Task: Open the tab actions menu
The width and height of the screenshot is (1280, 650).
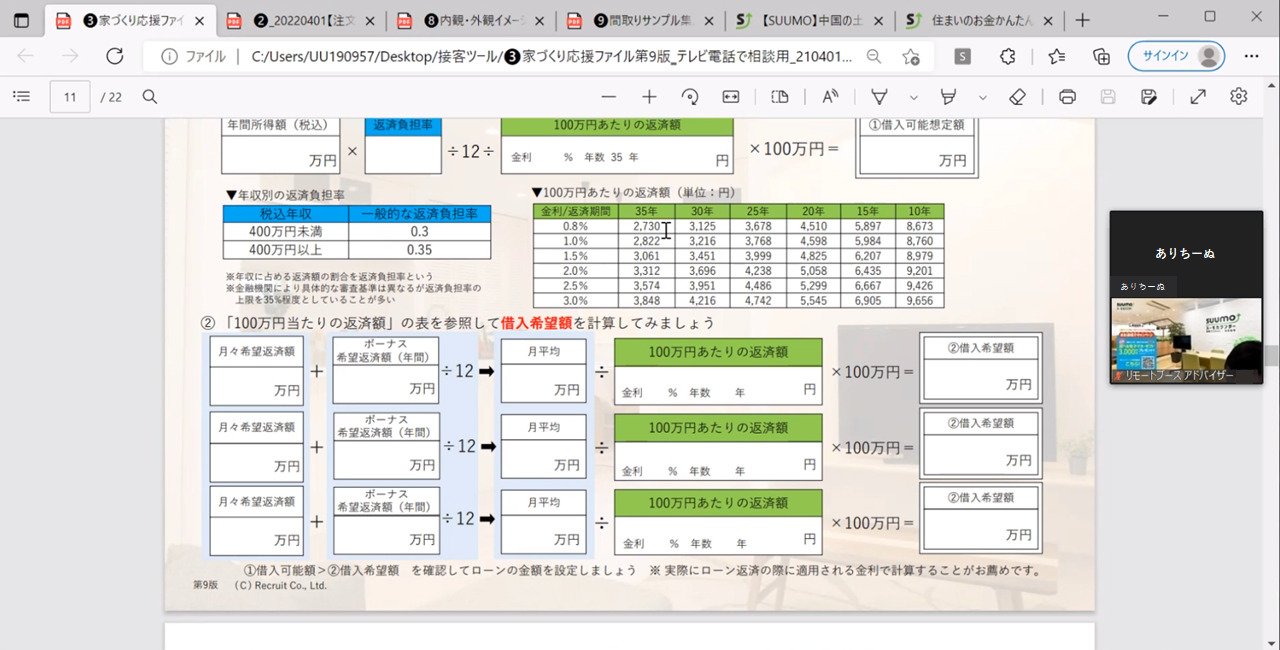Action: tap(21, 20)
